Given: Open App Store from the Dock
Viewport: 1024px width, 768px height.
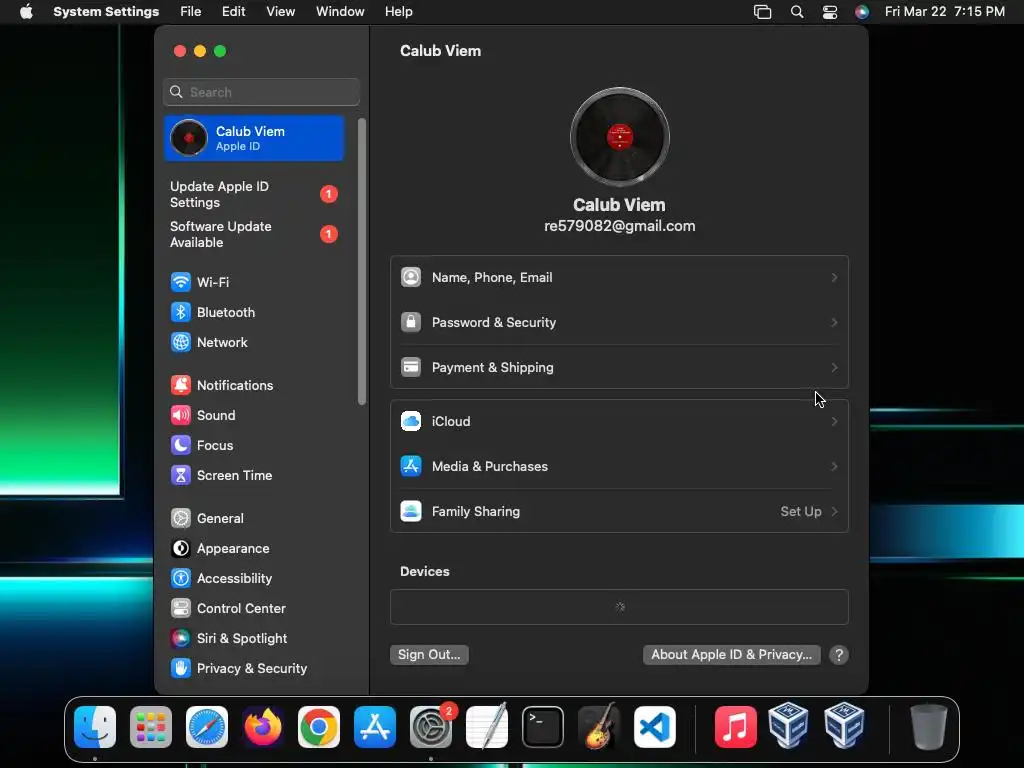Looking at the screenshot, I should point(375,727).
